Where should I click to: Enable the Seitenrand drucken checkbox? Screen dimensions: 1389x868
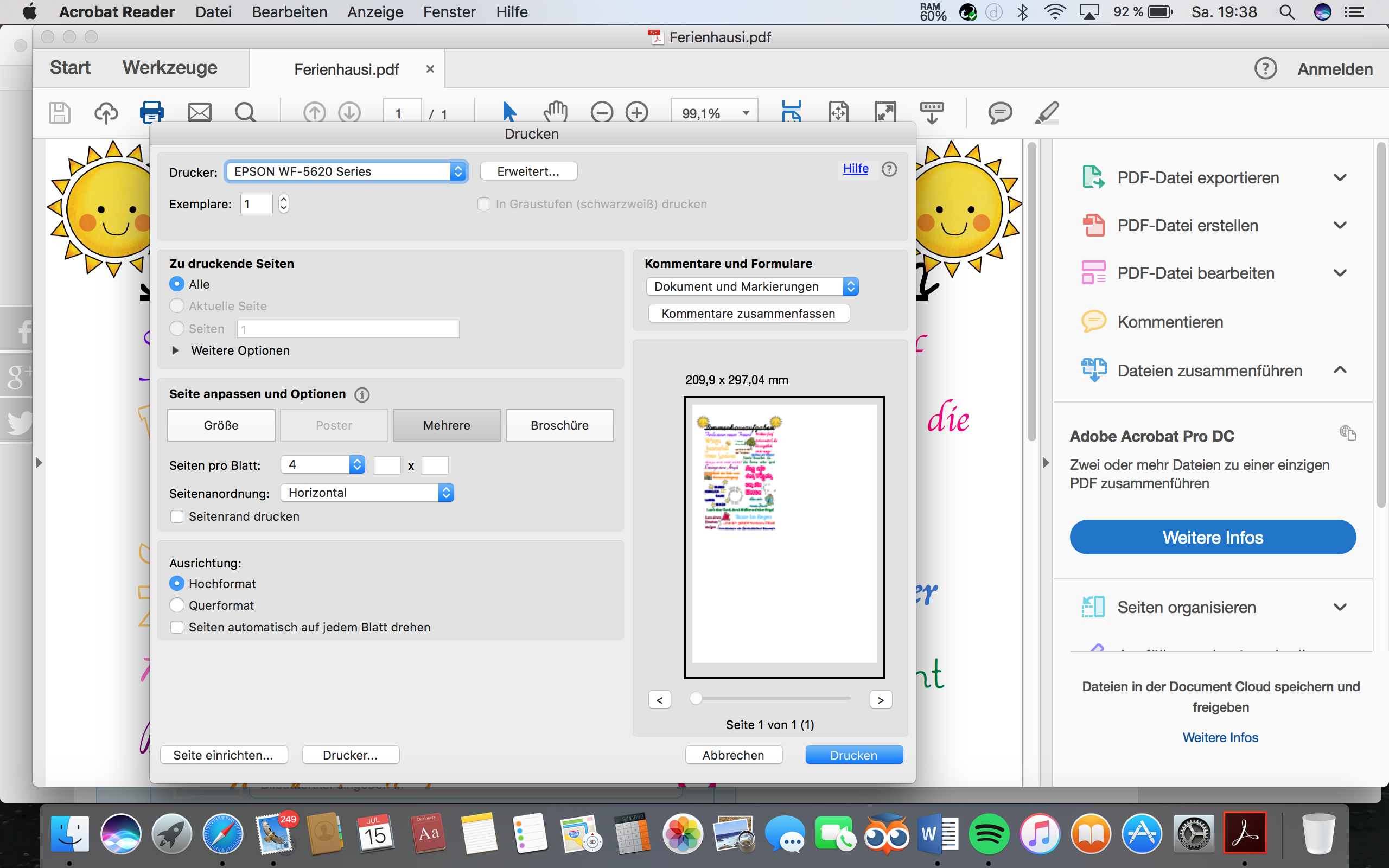tap(177, 516)
